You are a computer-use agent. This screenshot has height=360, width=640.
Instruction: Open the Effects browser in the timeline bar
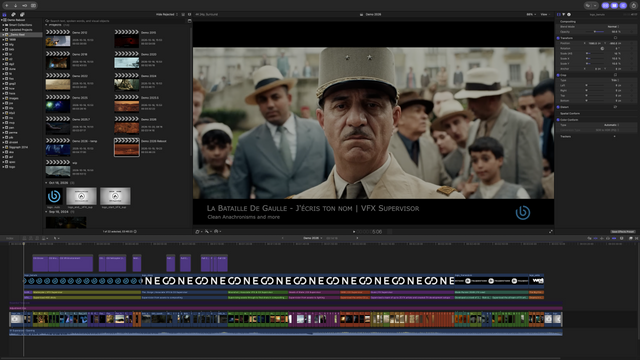(x=631, y=238)
